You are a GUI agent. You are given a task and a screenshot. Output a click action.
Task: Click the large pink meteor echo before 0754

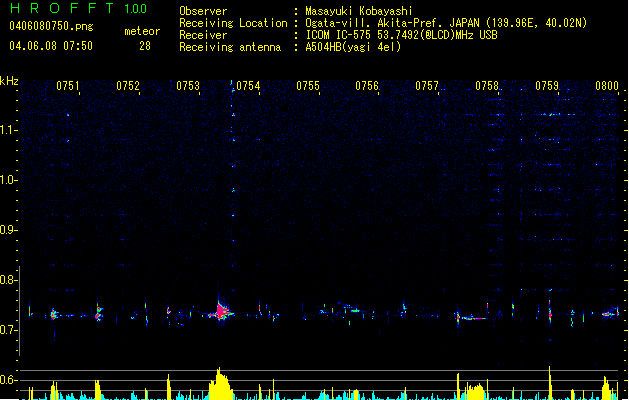coord(221,311)
